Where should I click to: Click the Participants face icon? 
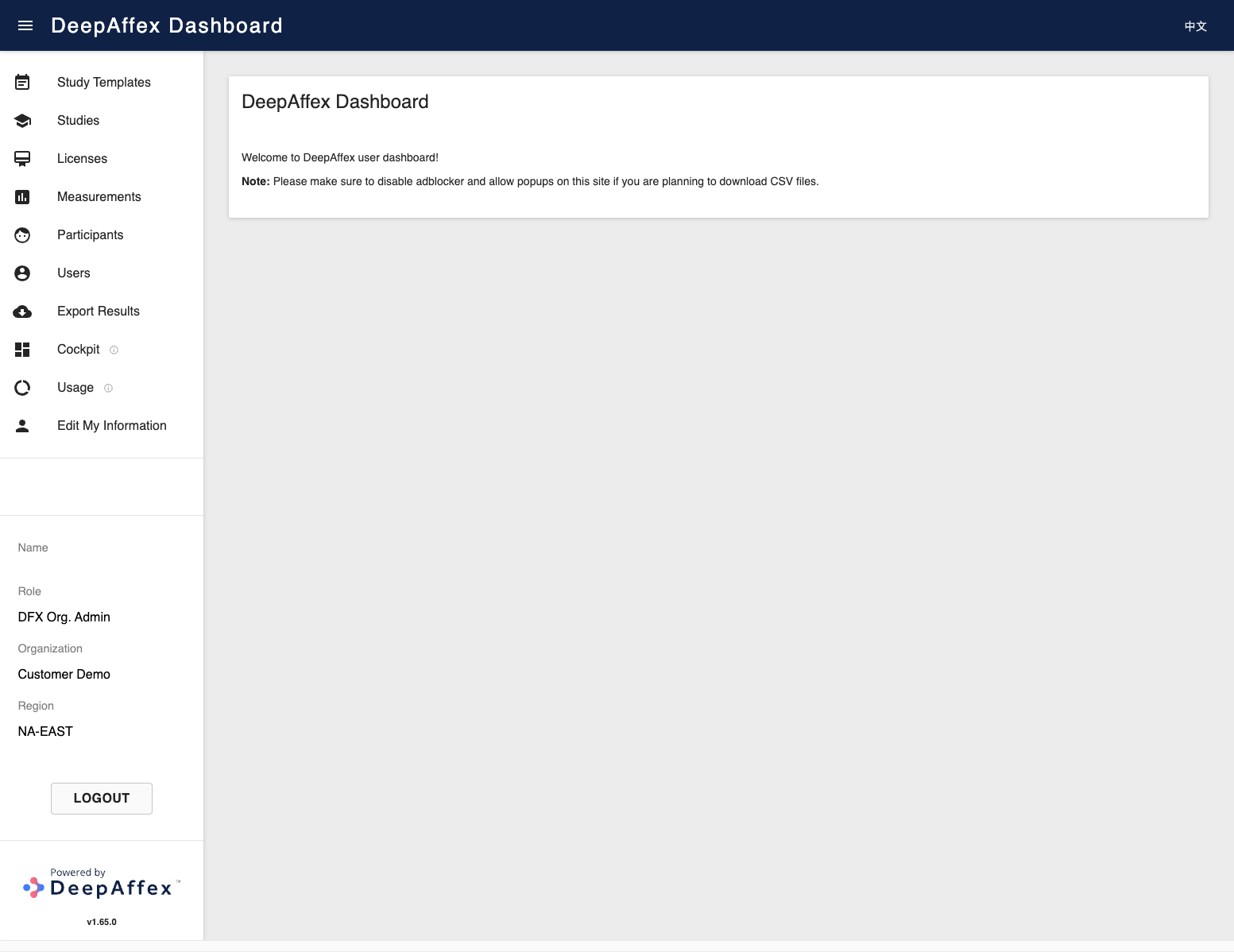tap(22, 235)
